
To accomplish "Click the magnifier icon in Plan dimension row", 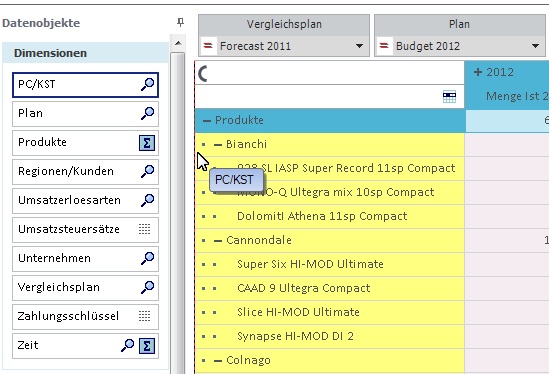I will 147,113.
